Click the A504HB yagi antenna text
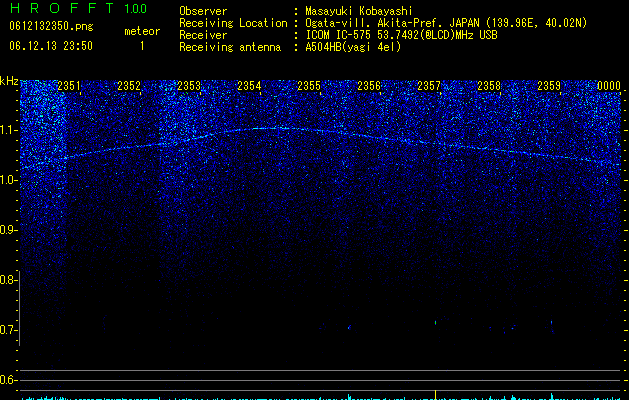This screenshot has height=400, width=629. [x=353, y=47]
